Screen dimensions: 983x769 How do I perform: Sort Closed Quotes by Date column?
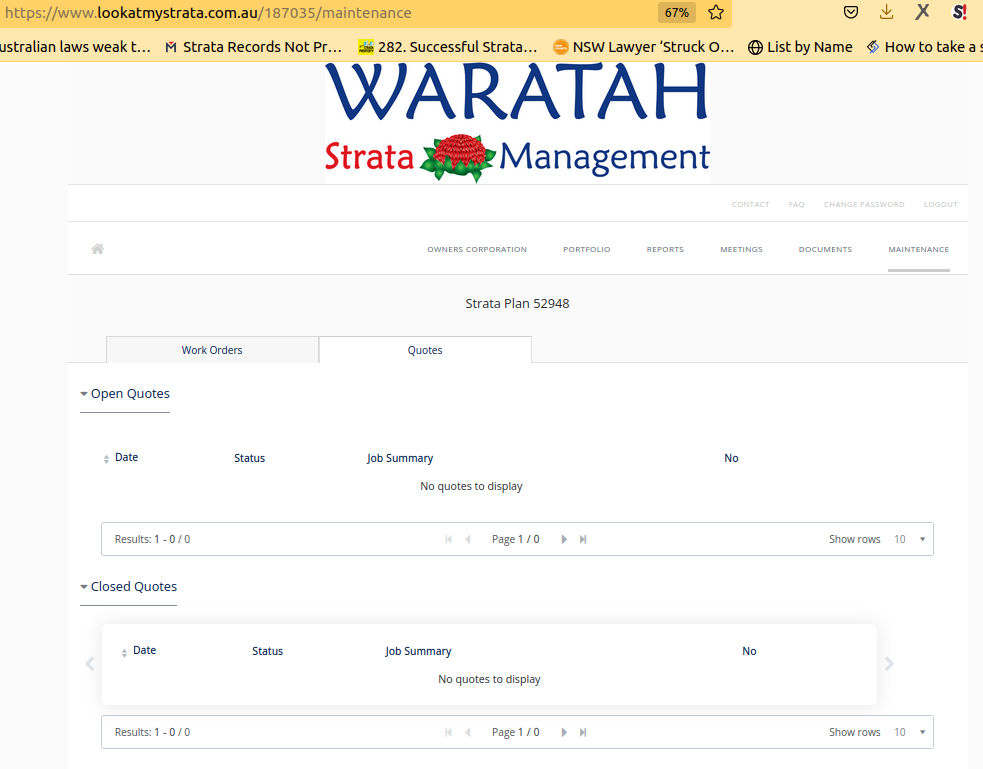click(x=139, y=651)
